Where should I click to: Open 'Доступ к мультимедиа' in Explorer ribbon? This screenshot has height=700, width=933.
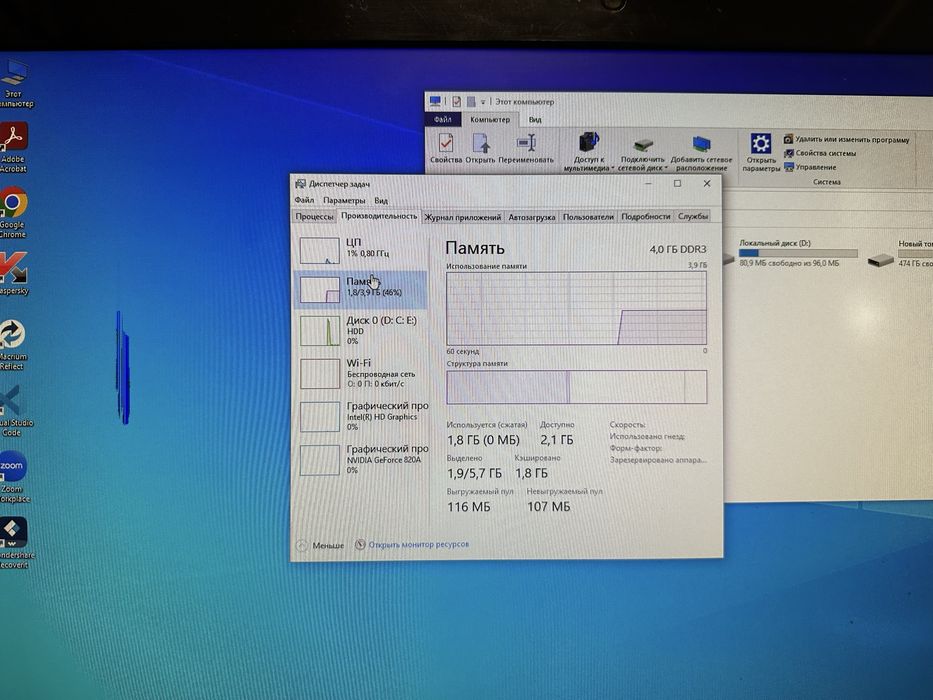(588, 152)
